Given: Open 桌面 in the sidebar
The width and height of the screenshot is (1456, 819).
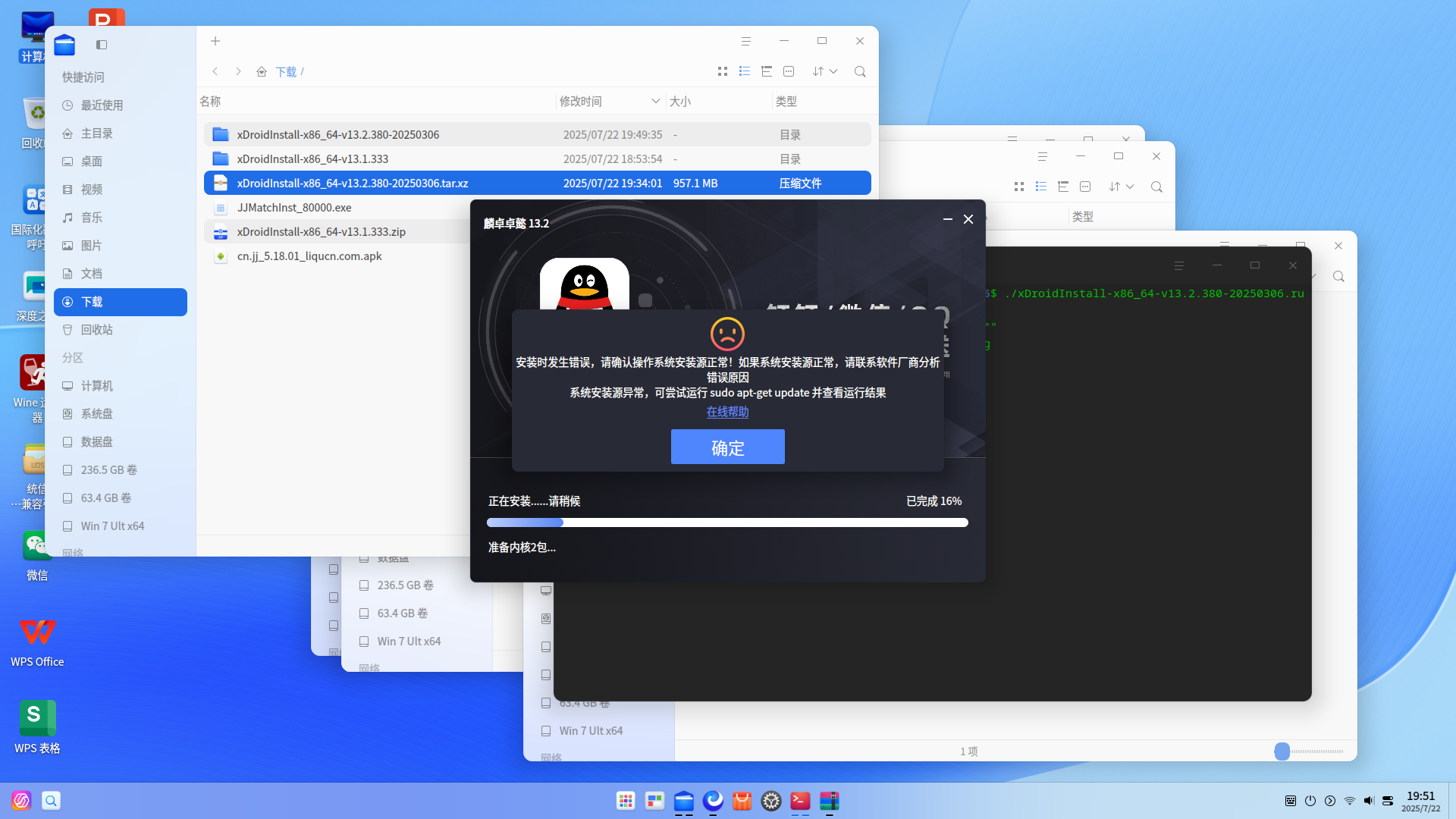Looking at the screenshot, I should (x=121, y=162).
